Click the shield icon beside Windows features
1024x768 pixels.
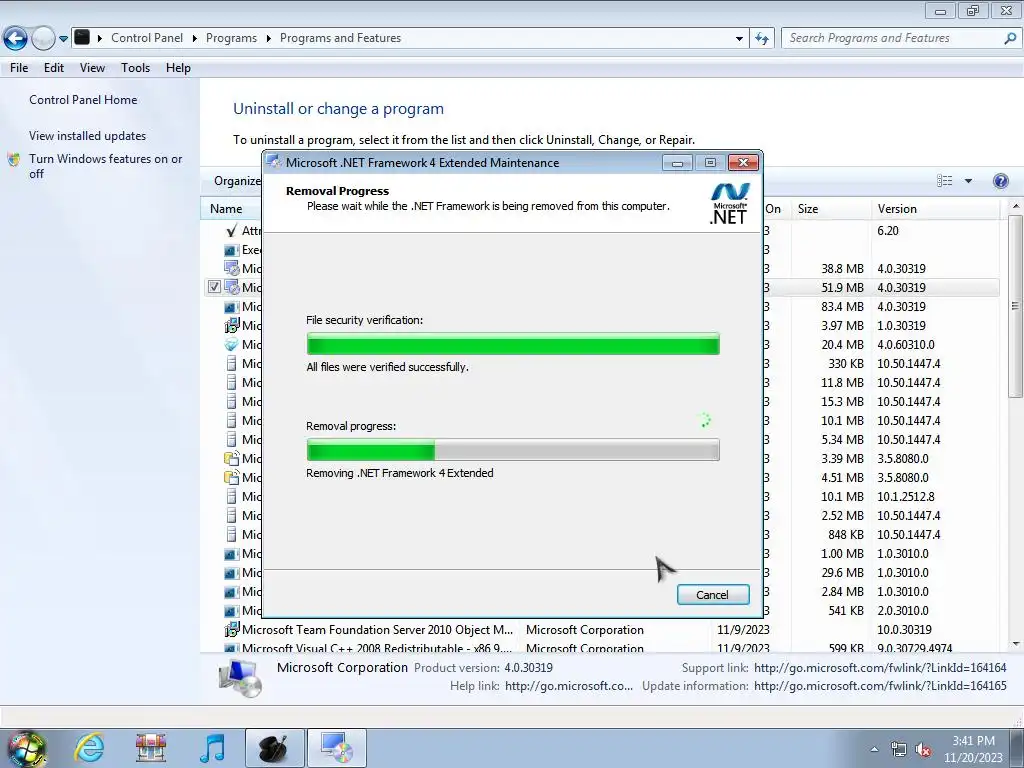pyautogui.click(x=14, y=159)
